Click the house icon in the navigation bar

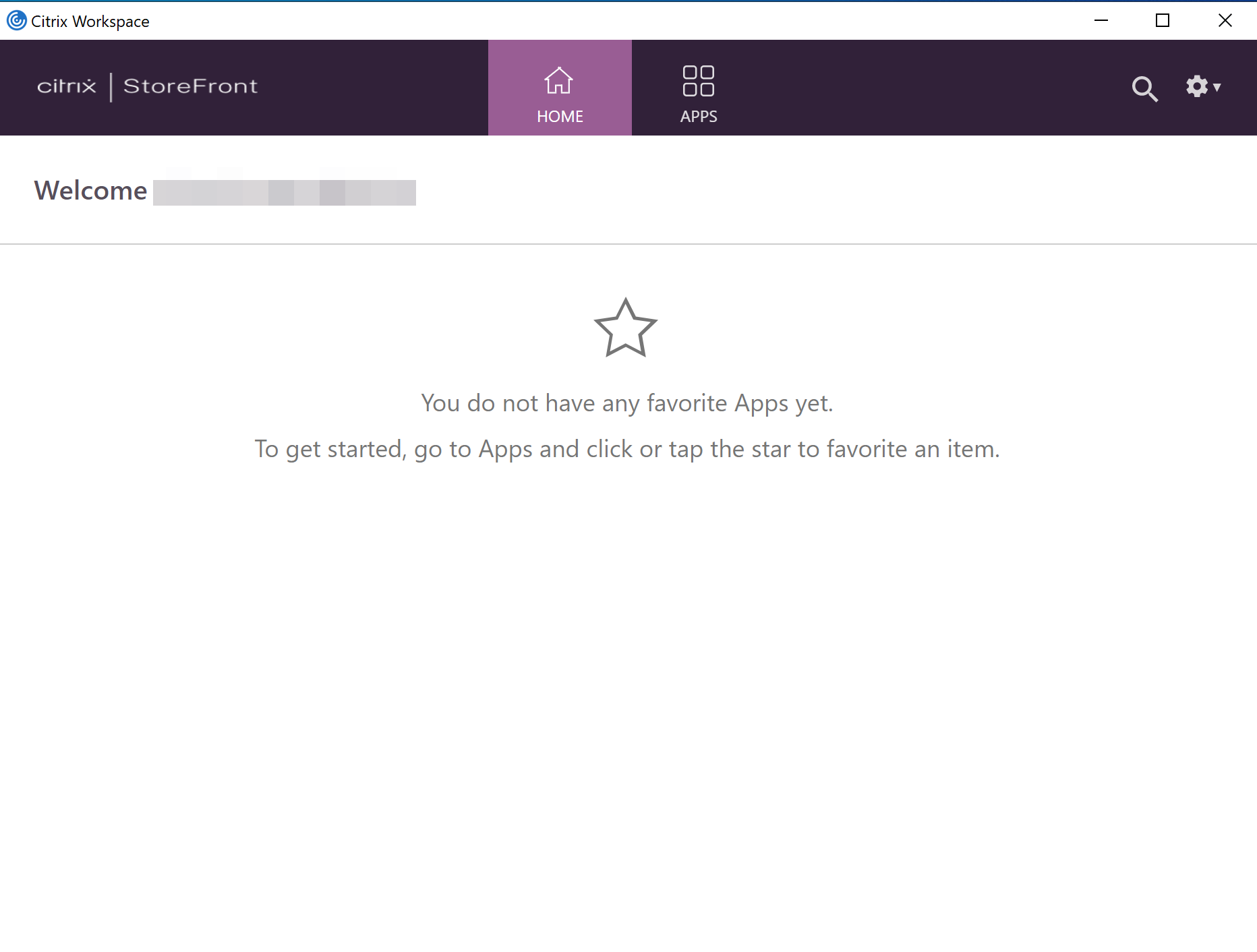click(559, 81)
